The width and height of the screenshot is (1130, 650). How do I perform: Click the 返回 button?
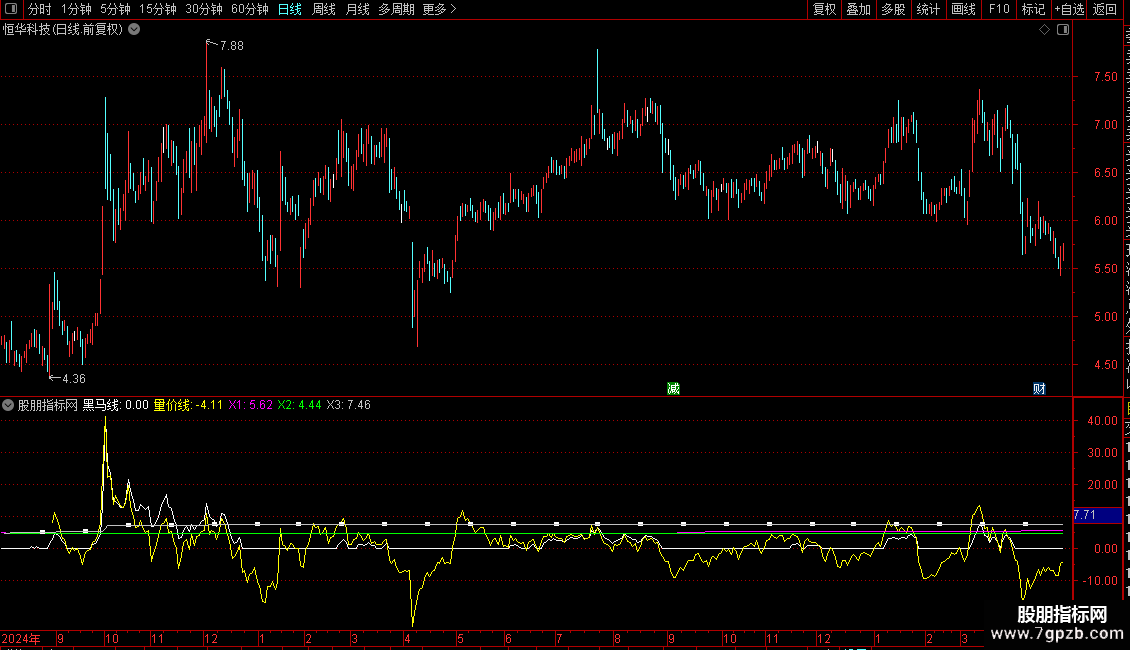point(1104,9)
